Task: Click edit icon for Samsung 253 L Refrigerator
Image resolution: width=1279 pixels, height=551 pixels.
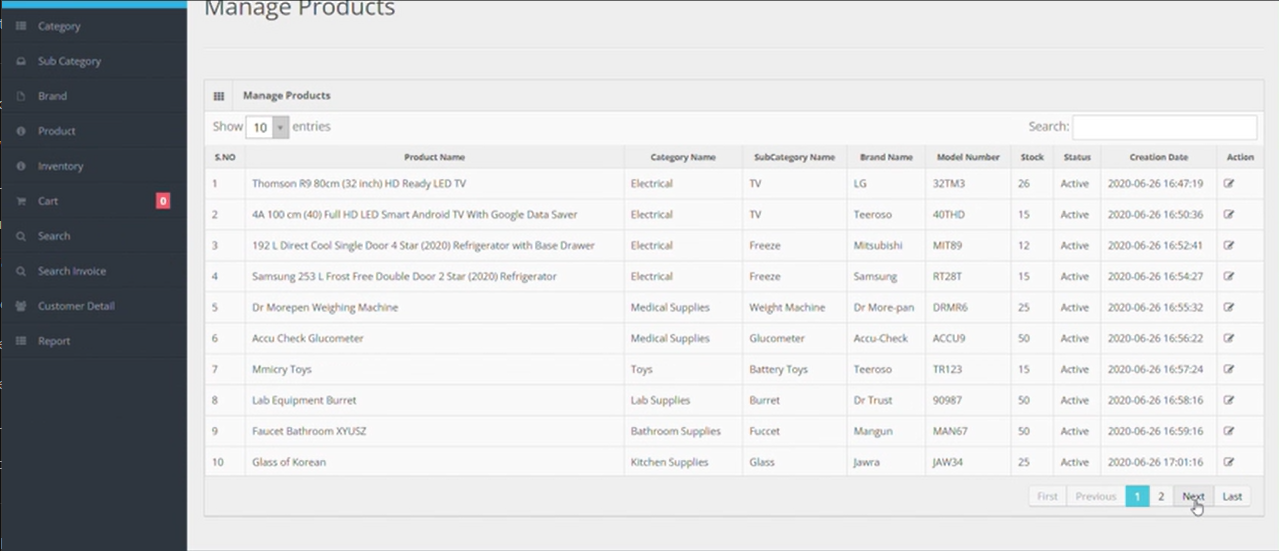Action: click(x=1229, y=277)
